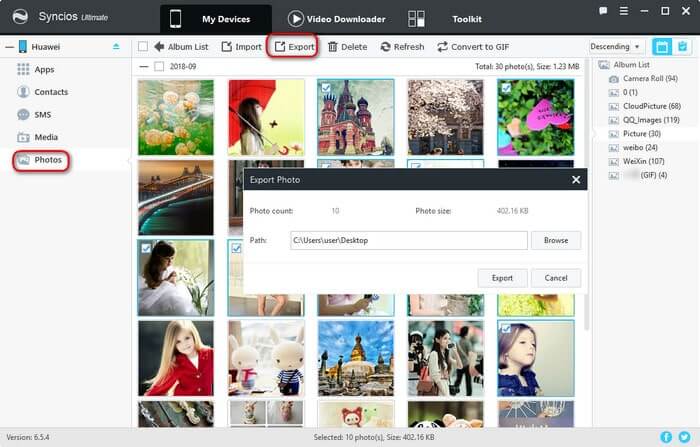Refresh the photo list

pyautogui.click(x=402, y=46)
